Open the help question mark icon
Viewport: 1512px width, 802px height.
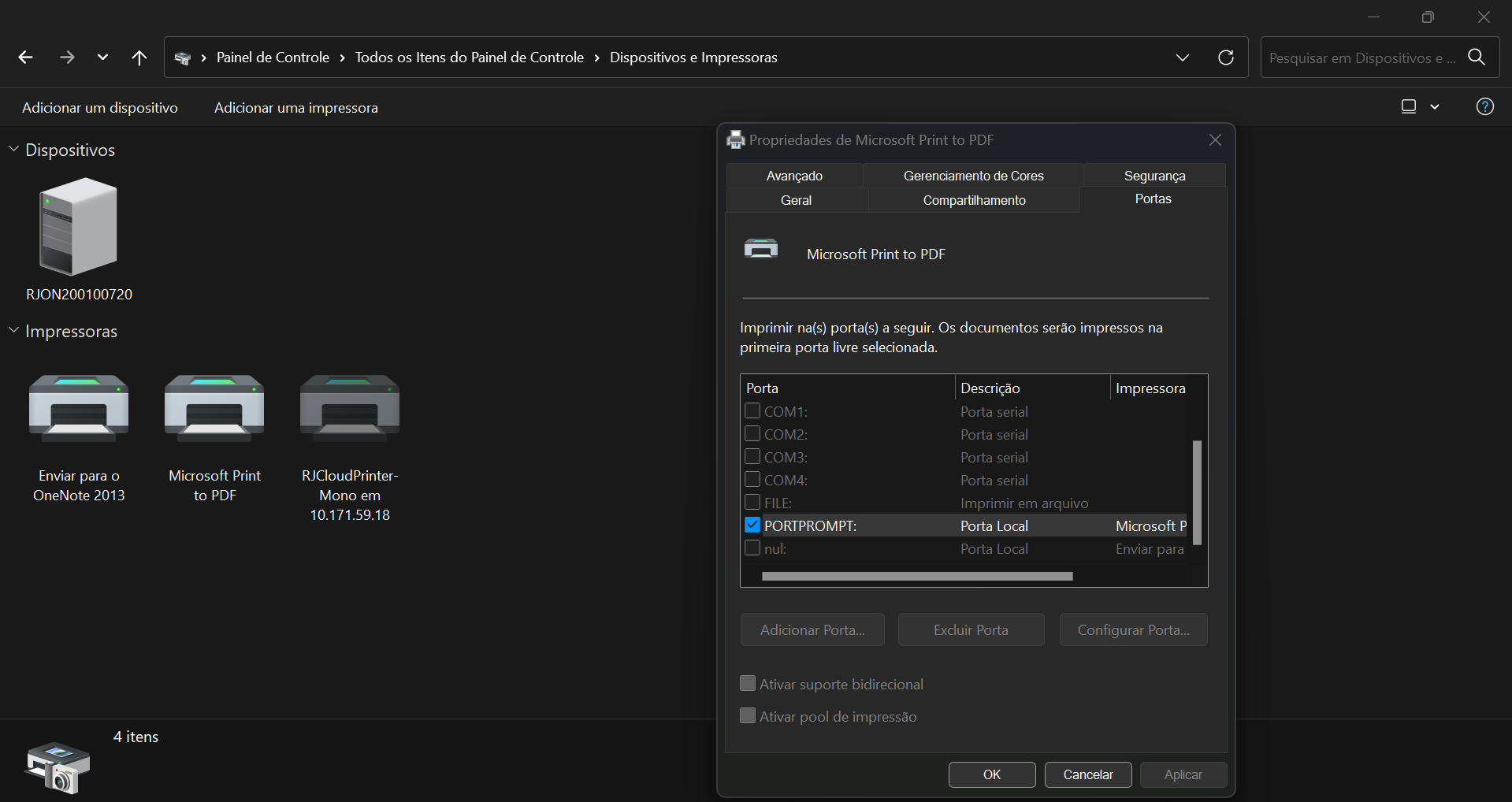(x=1485, y=106)
